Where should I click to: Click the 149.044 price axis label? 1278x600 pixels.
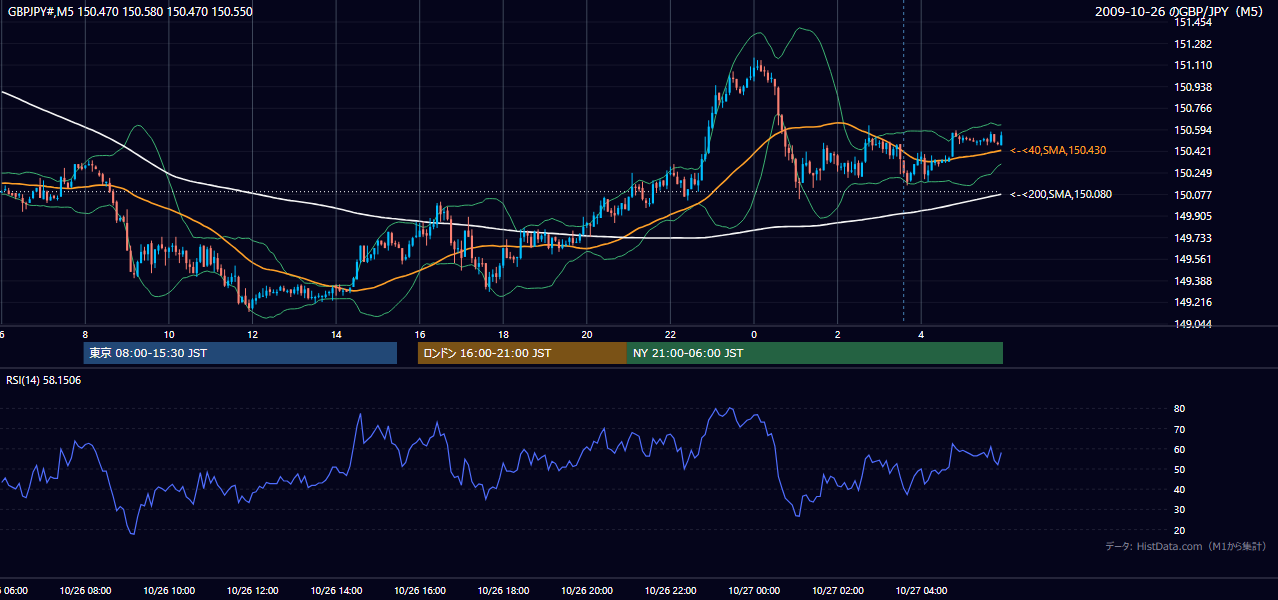[x=1193, y=324]
